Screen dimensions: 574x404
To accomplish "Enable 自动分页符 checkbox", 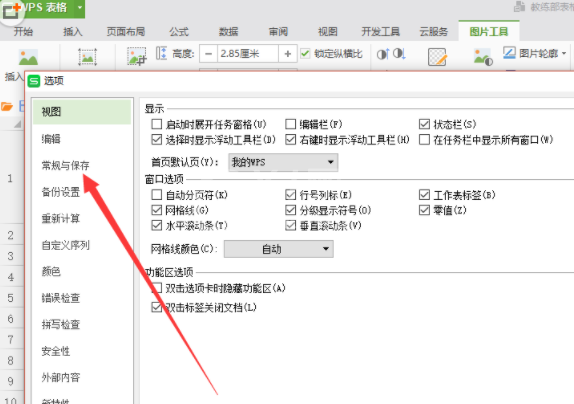I will pyautogui.click(x=156, y=195).
